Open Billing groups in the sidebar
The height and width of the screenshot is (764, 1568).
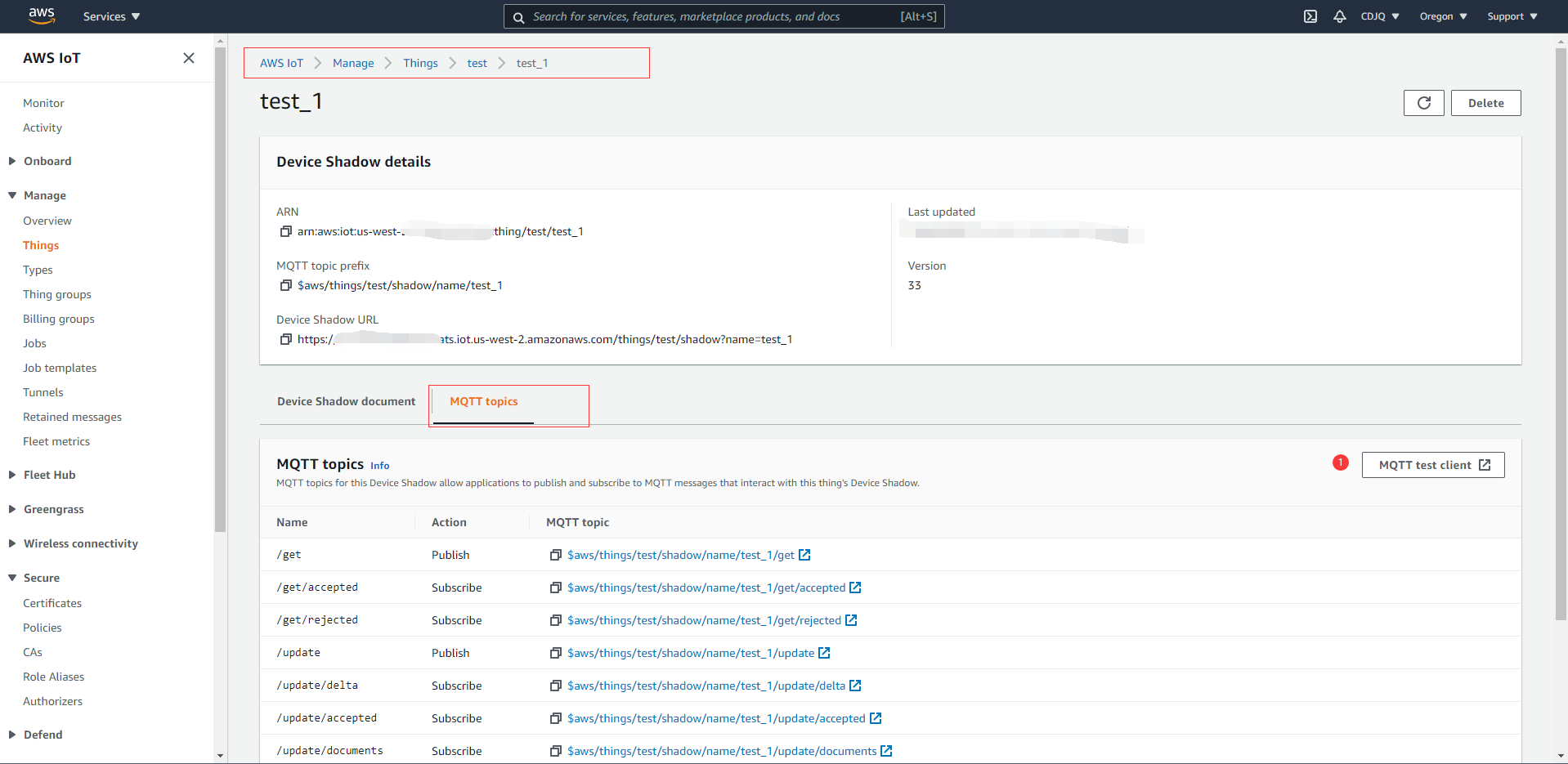(59, 319)
